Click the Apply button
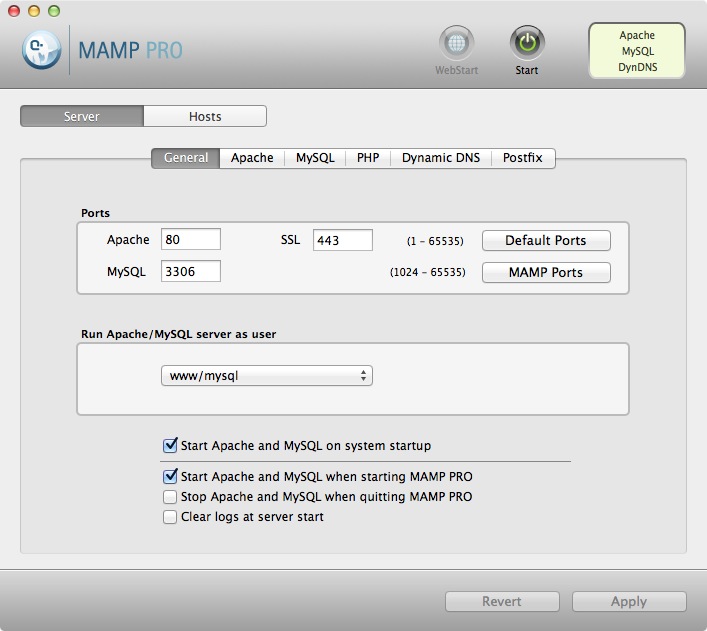The width and height of the screenshot is (707, 631). point(629,601)
